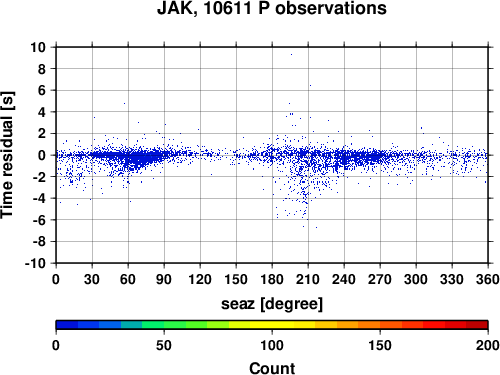
Task: Click y-axis tick label '8'
Action: point(41,69)
